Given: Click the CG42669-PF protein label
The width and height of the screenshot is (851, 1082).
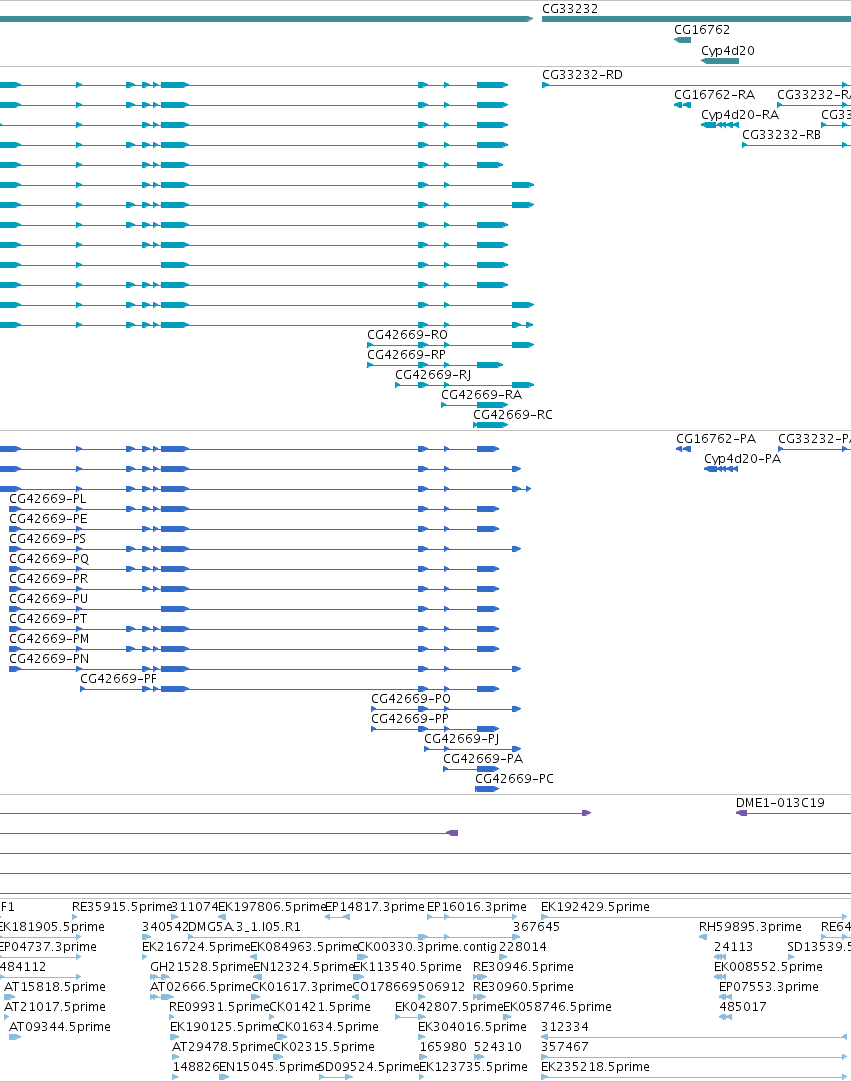Looking at the screenshot, I should (x=119, y=679).
